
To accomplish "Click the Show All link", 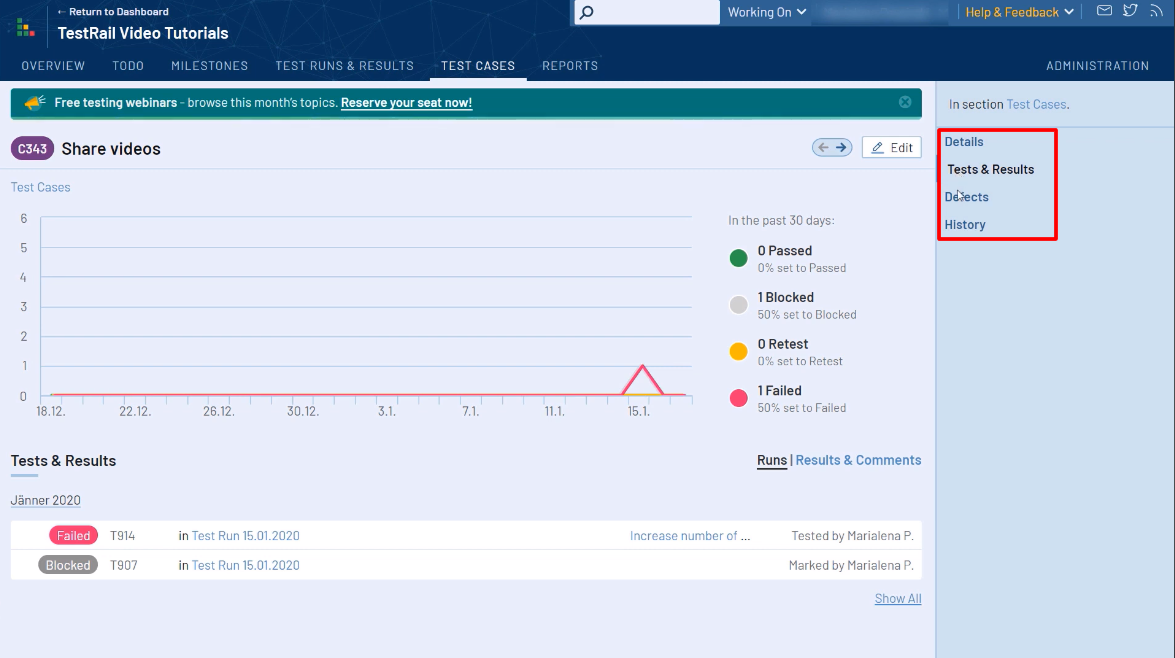I will (897, 599).
